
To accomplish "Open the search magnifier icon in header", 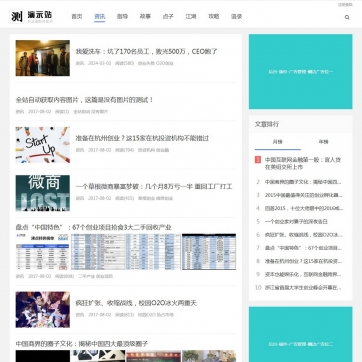I will click(347, 17).
